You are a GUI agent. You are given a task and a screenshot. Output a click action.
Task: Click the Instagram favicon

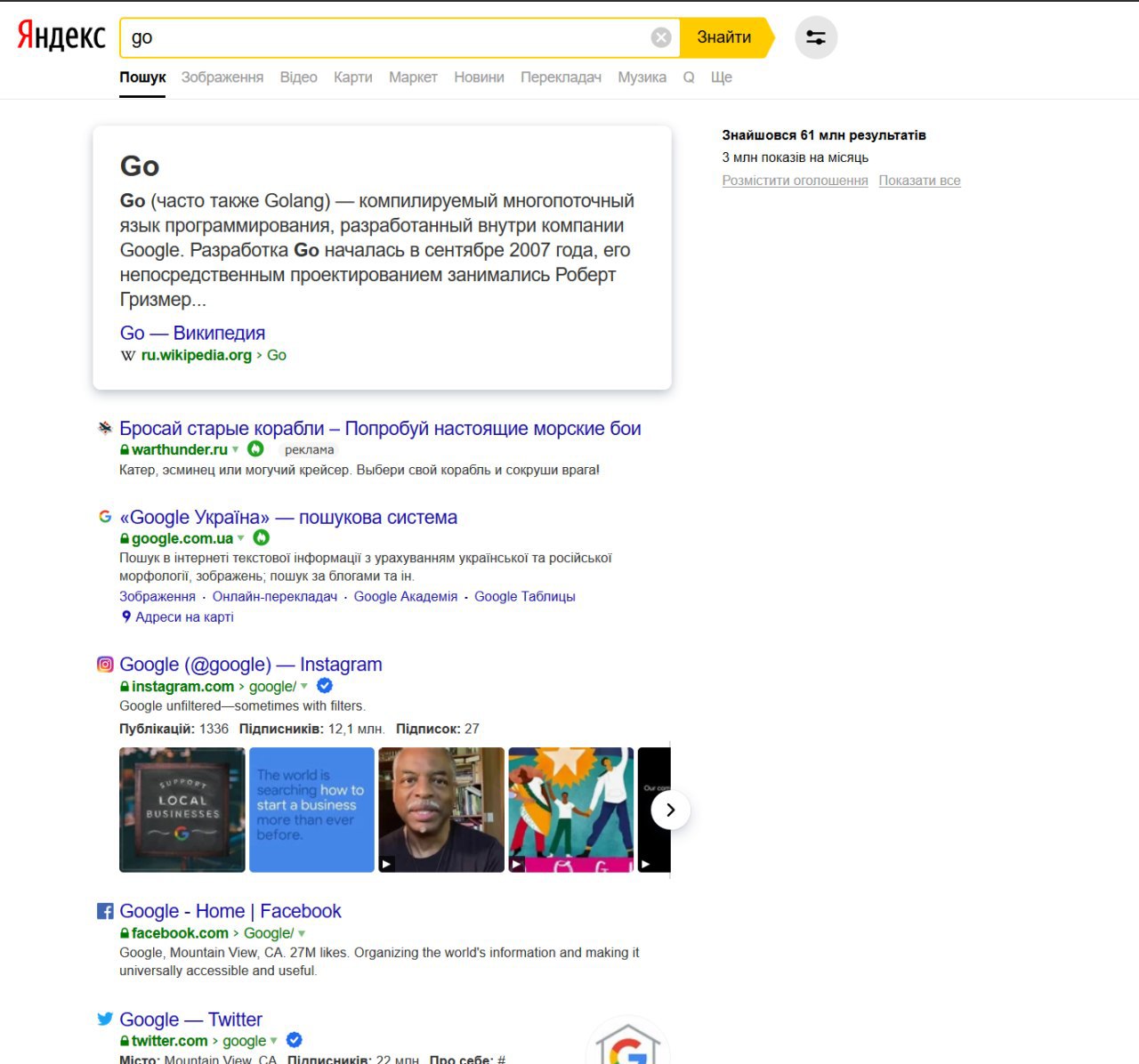pyautogui.click(x=105, y=664)
